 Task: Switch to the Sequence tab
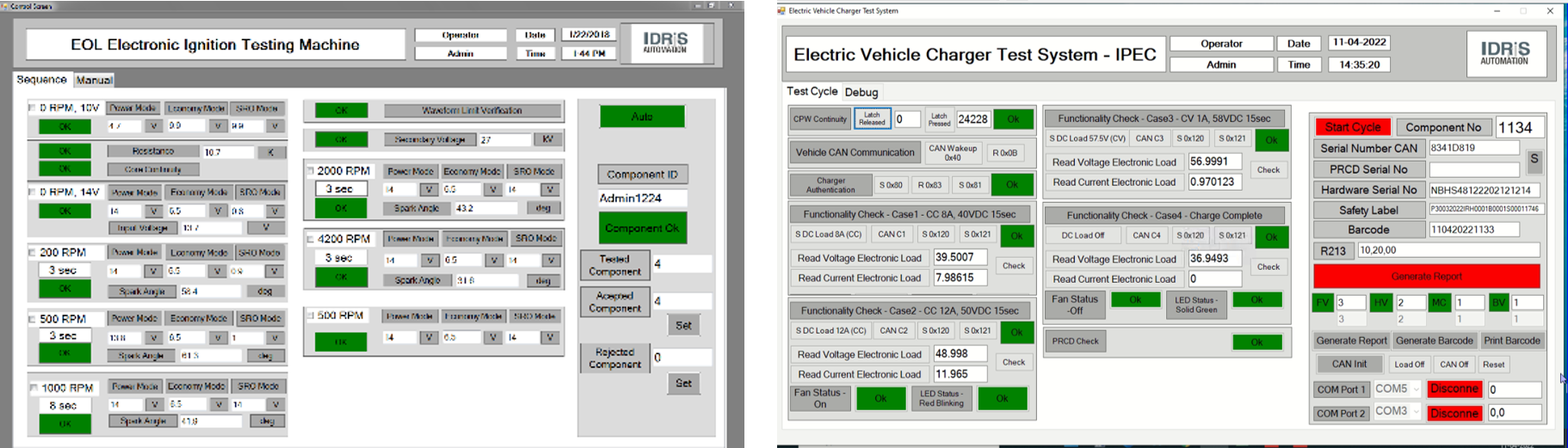pyautogui.click(x=41, y=79)
